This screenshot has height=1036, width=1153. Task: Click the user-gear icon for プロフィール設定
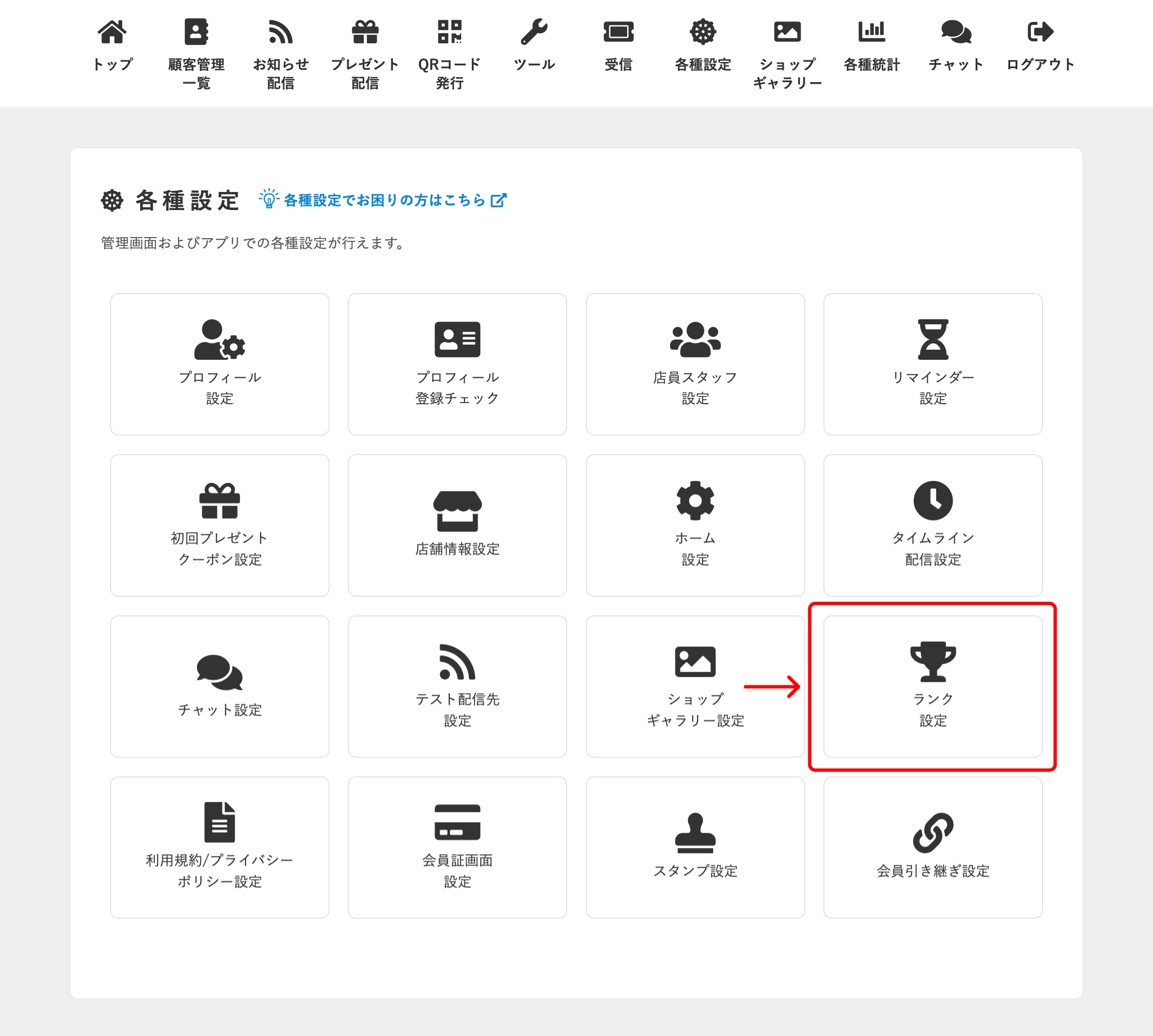220,340
